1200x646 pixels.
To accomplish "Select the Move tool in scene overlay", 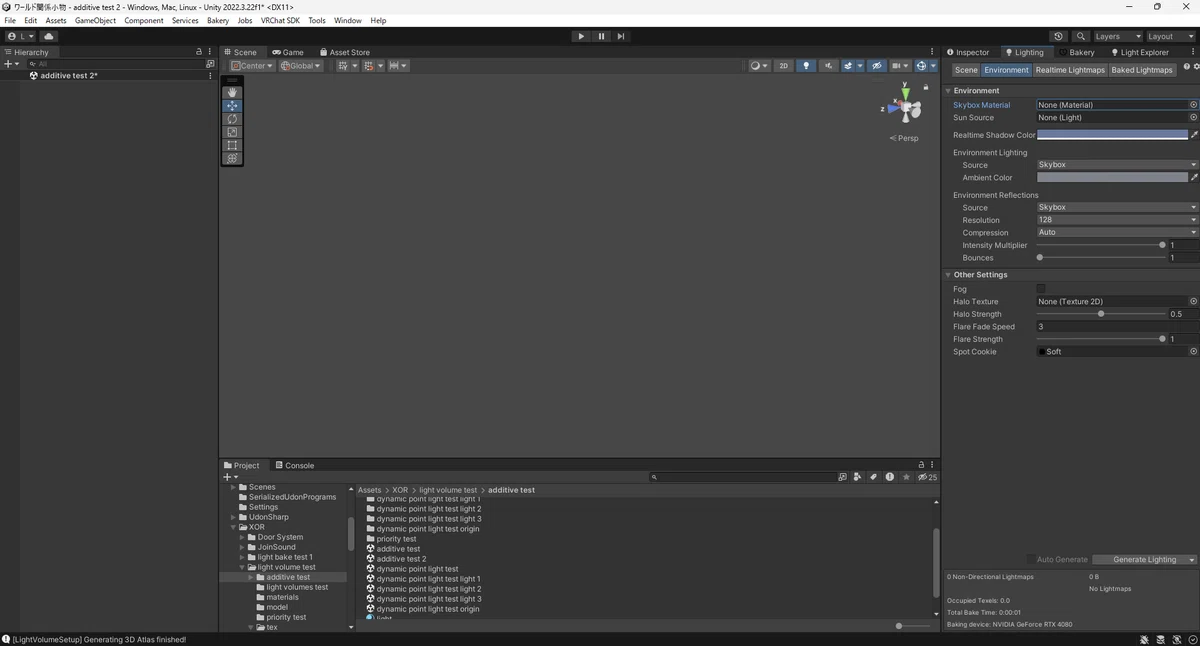I will 232,106.
